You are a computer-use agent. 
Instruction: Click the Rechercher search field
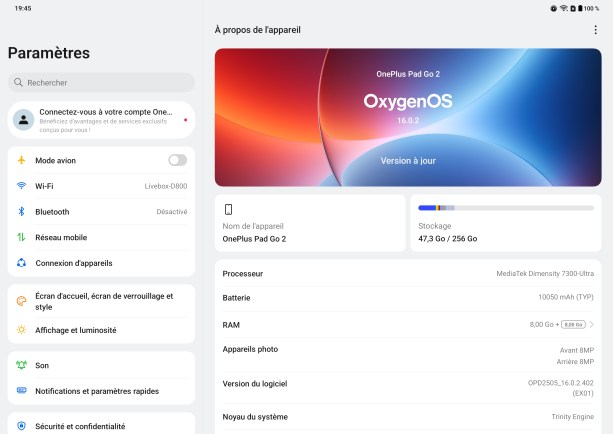pos(101,82)
